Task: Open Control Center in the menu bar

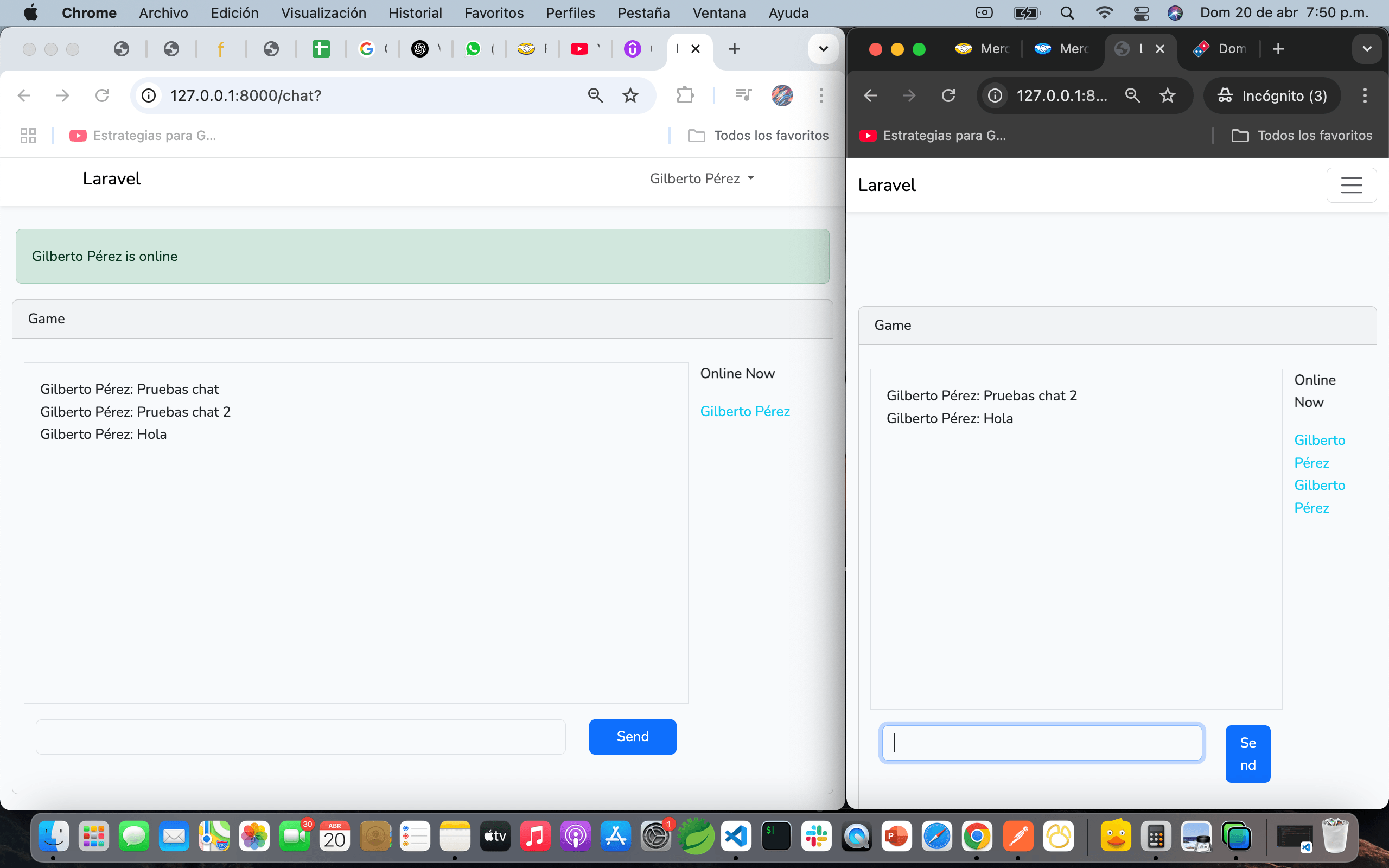Action: coord(1141,12)
